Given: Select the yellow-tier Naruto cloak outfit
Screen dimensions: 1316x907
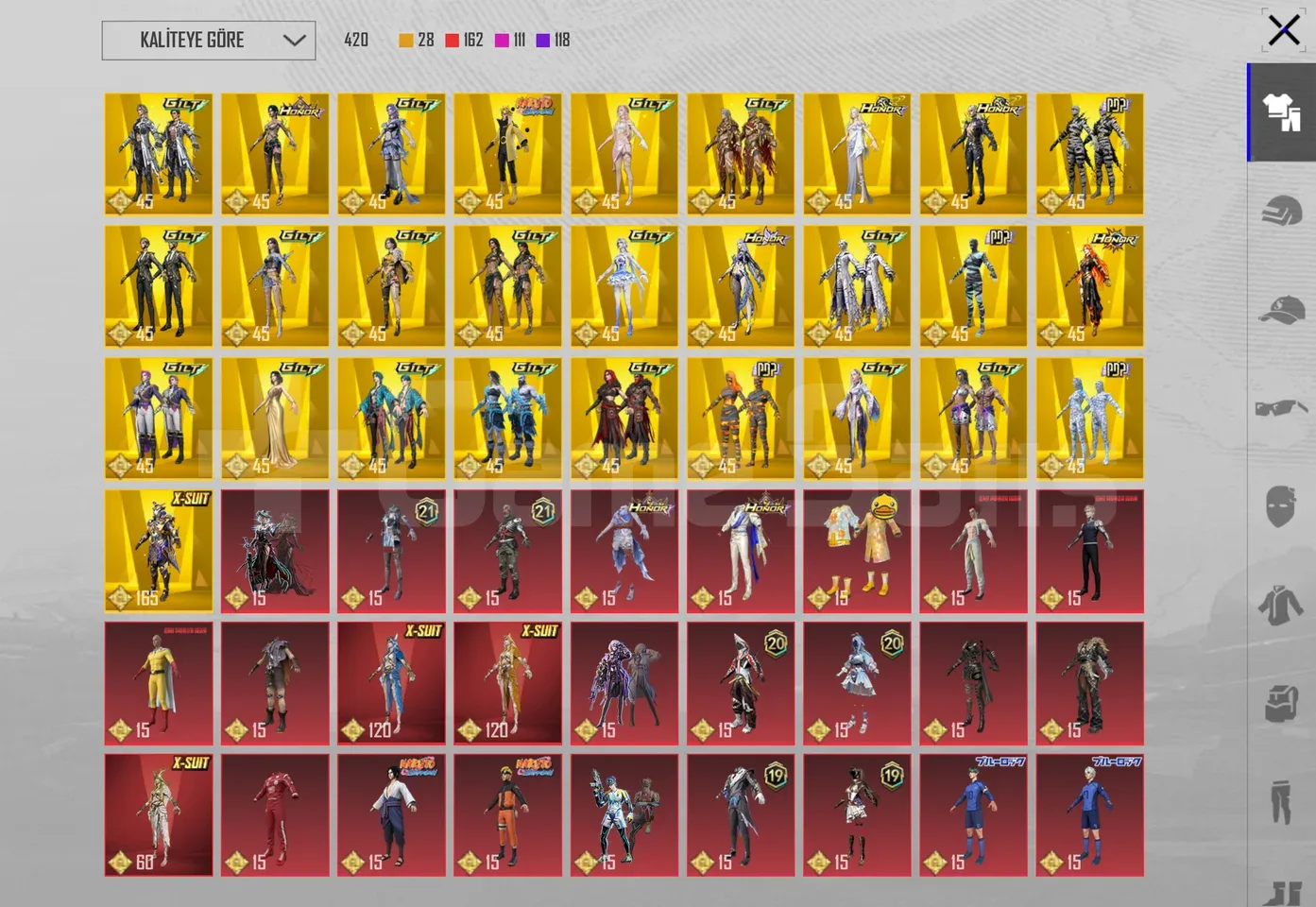Looking at the screenshot, I should point(507,154).
